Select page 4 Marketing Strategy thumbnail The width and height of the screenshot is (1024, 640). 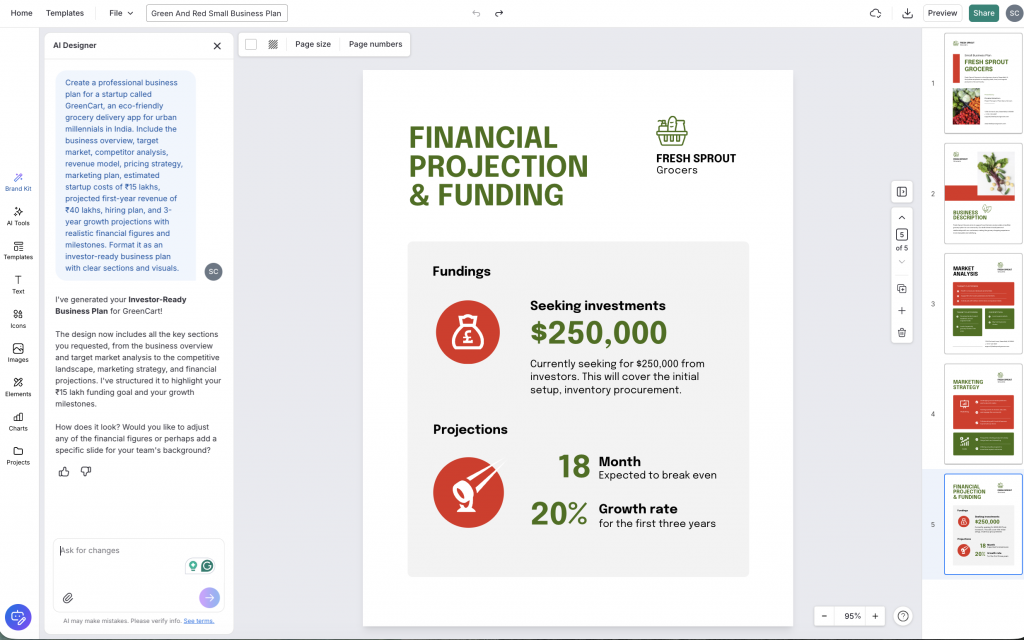point(983,414)
